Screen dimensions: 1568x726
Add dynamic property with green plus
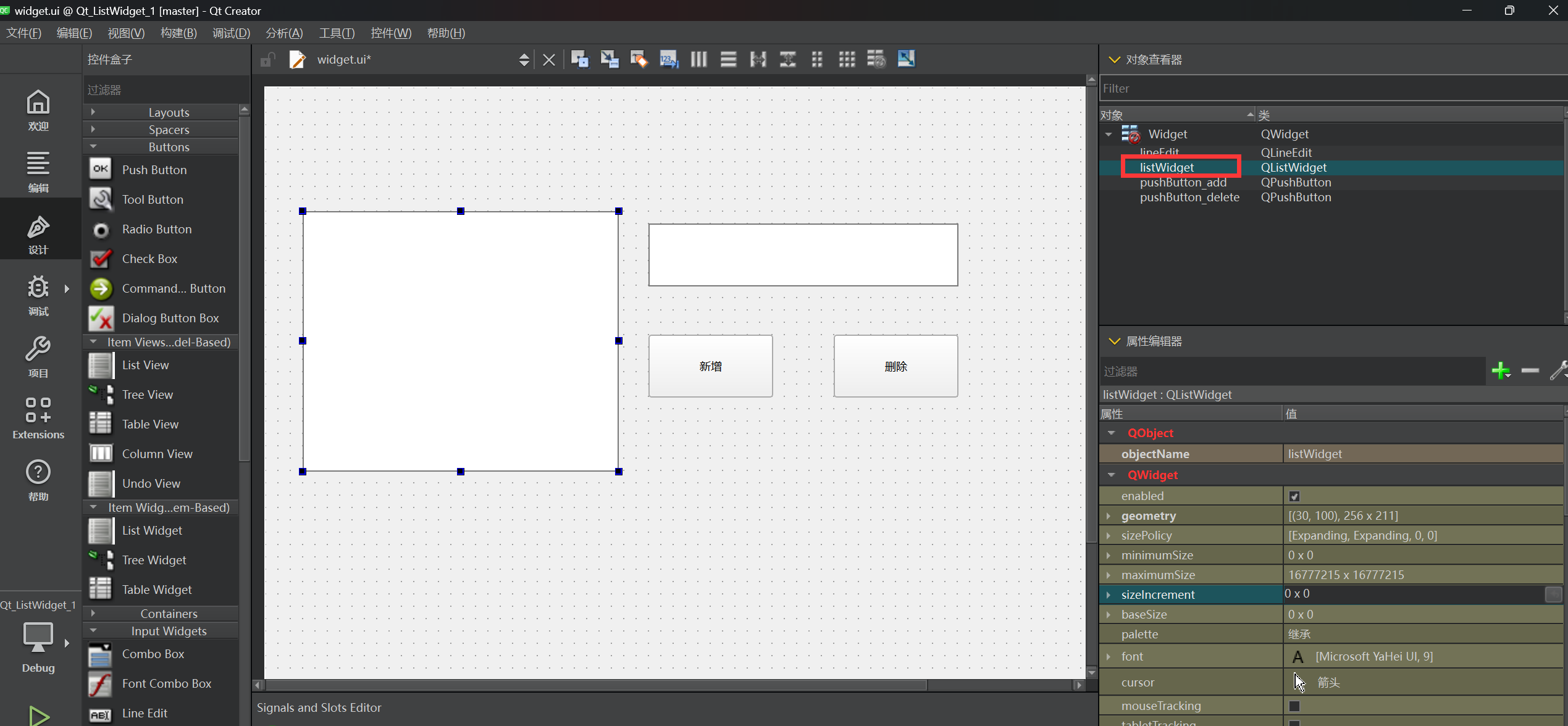pyautogui.click(x=1501, y=370)
